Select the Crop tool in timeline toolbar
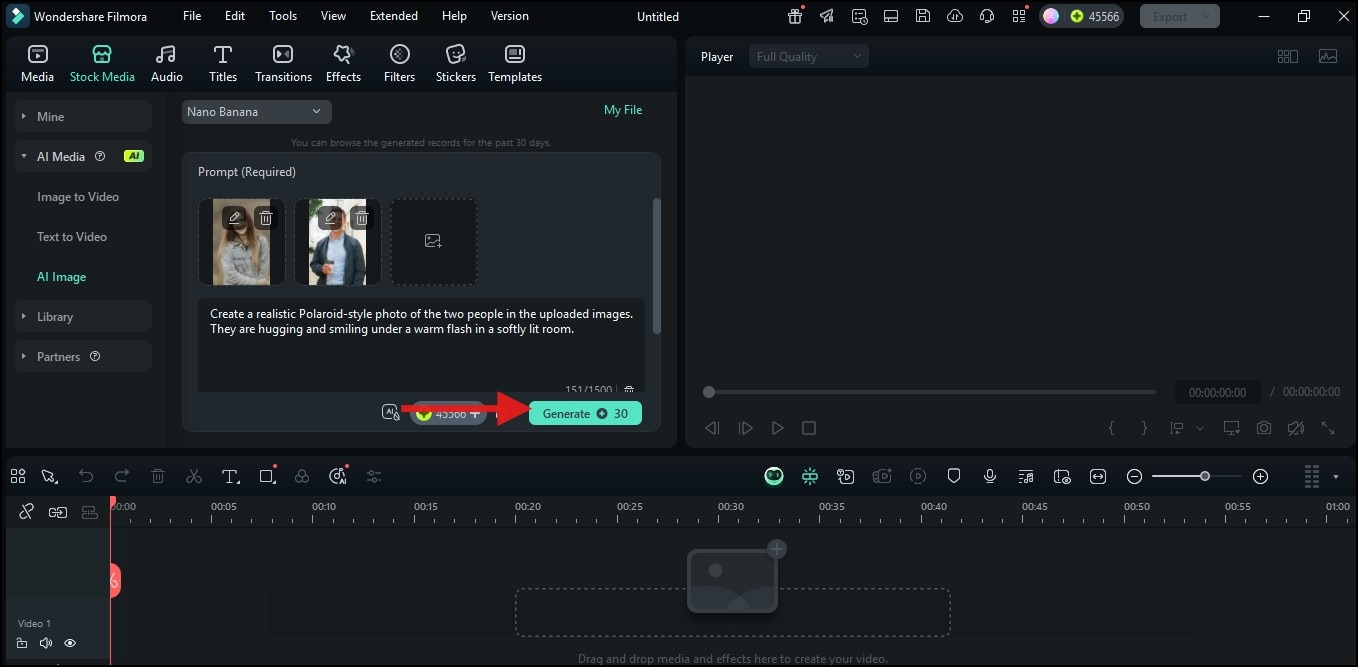Viewport: 1358px width, 667px height. click(267, 477)
